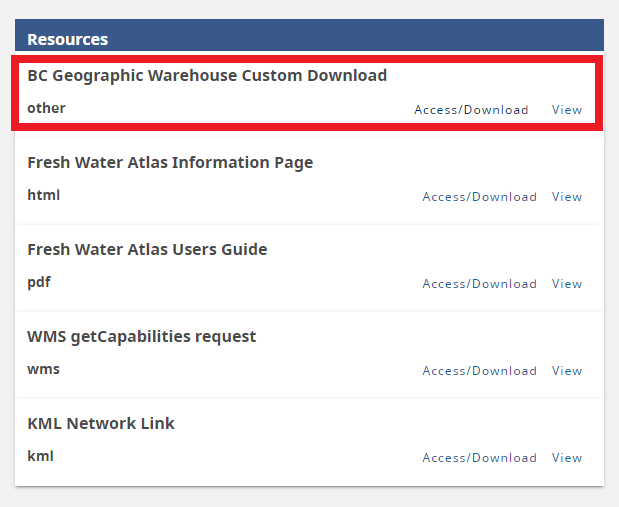
Task: Open WMS getCapabilities request title
Action: click(141, 337)
